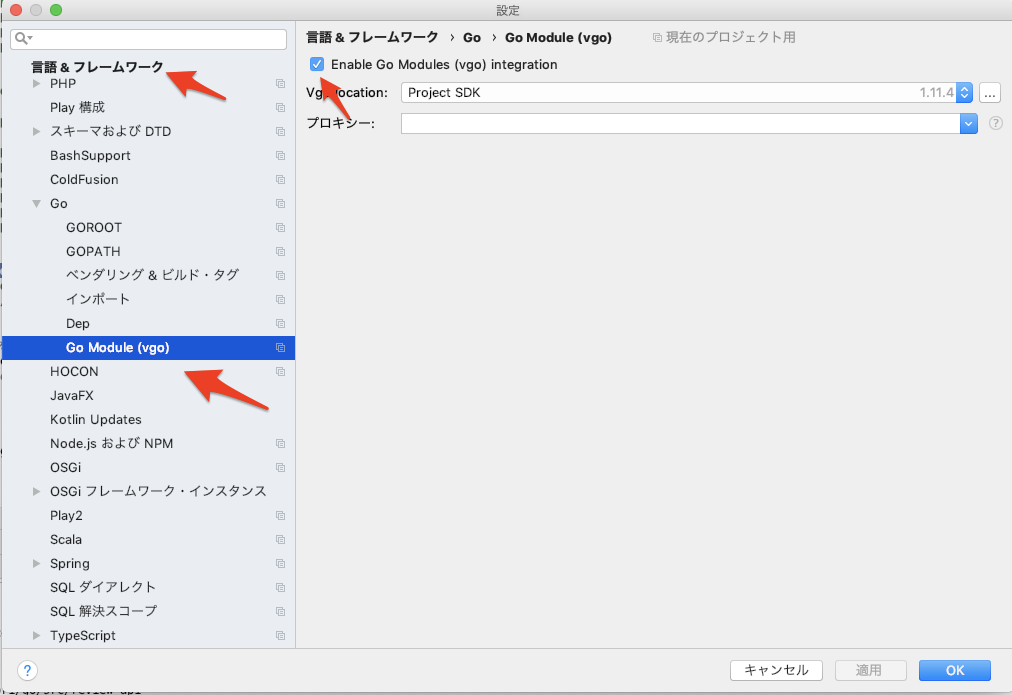Expand the Spring tree node
This screenshot has width=1012, height=695.
(37, 563)
